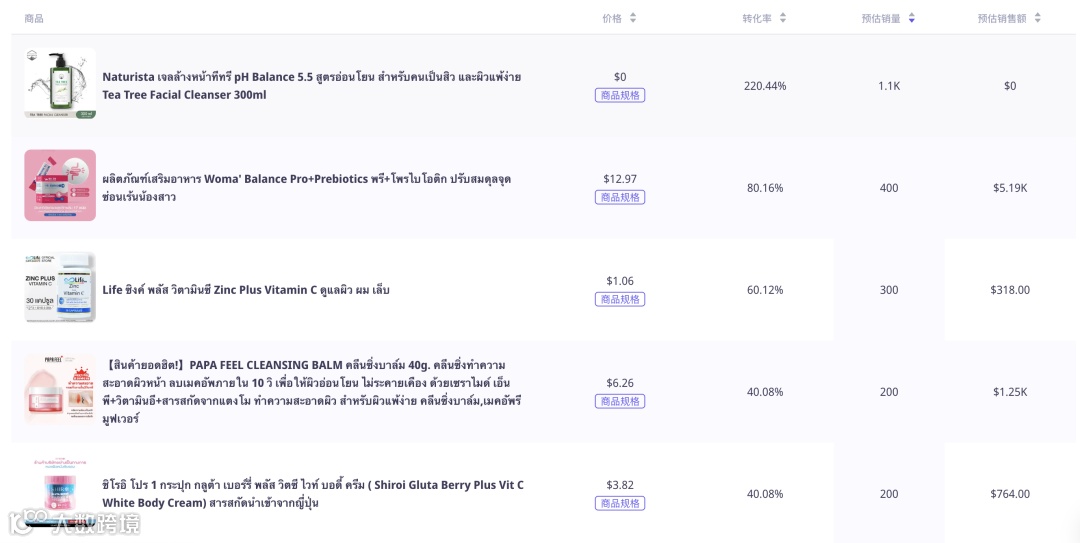
Task: Open the Naturista Tea Tree Facial Cleanser title
Action: tap(311, 86)
